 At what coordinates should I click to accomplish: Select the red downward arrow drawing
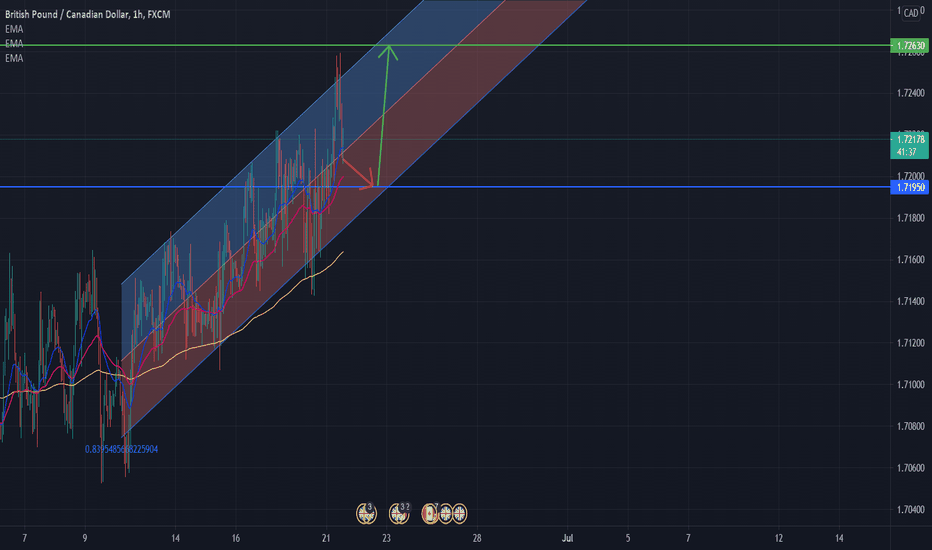click(x=358, y=173)
